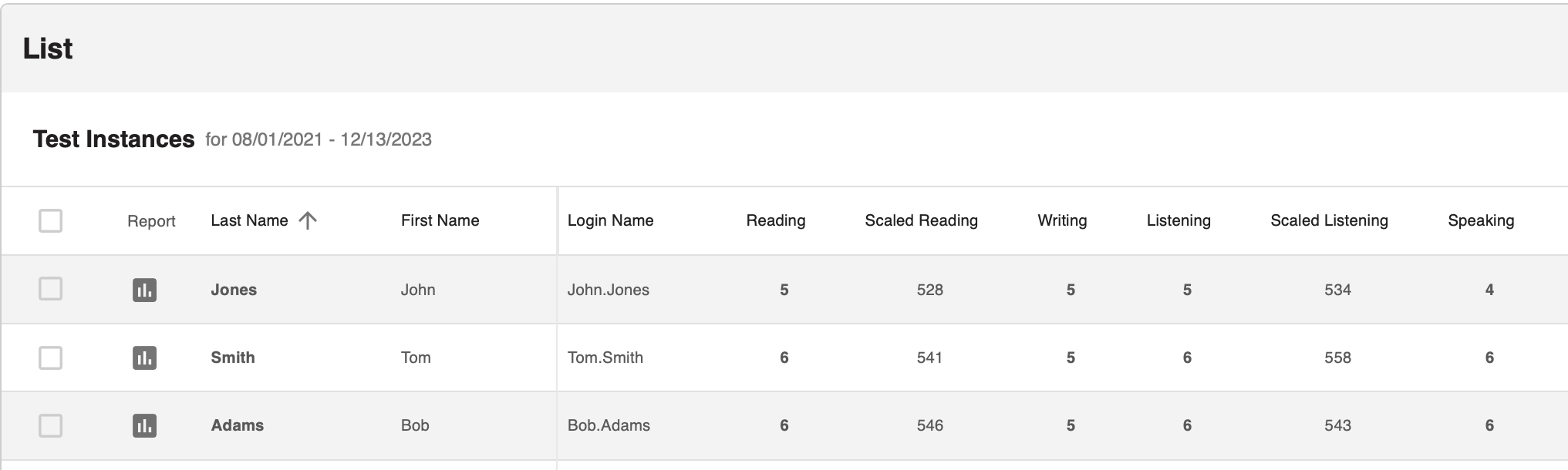Sort by Login Name column header
The height and width of the screenshot is (470, 1568).
610,220
